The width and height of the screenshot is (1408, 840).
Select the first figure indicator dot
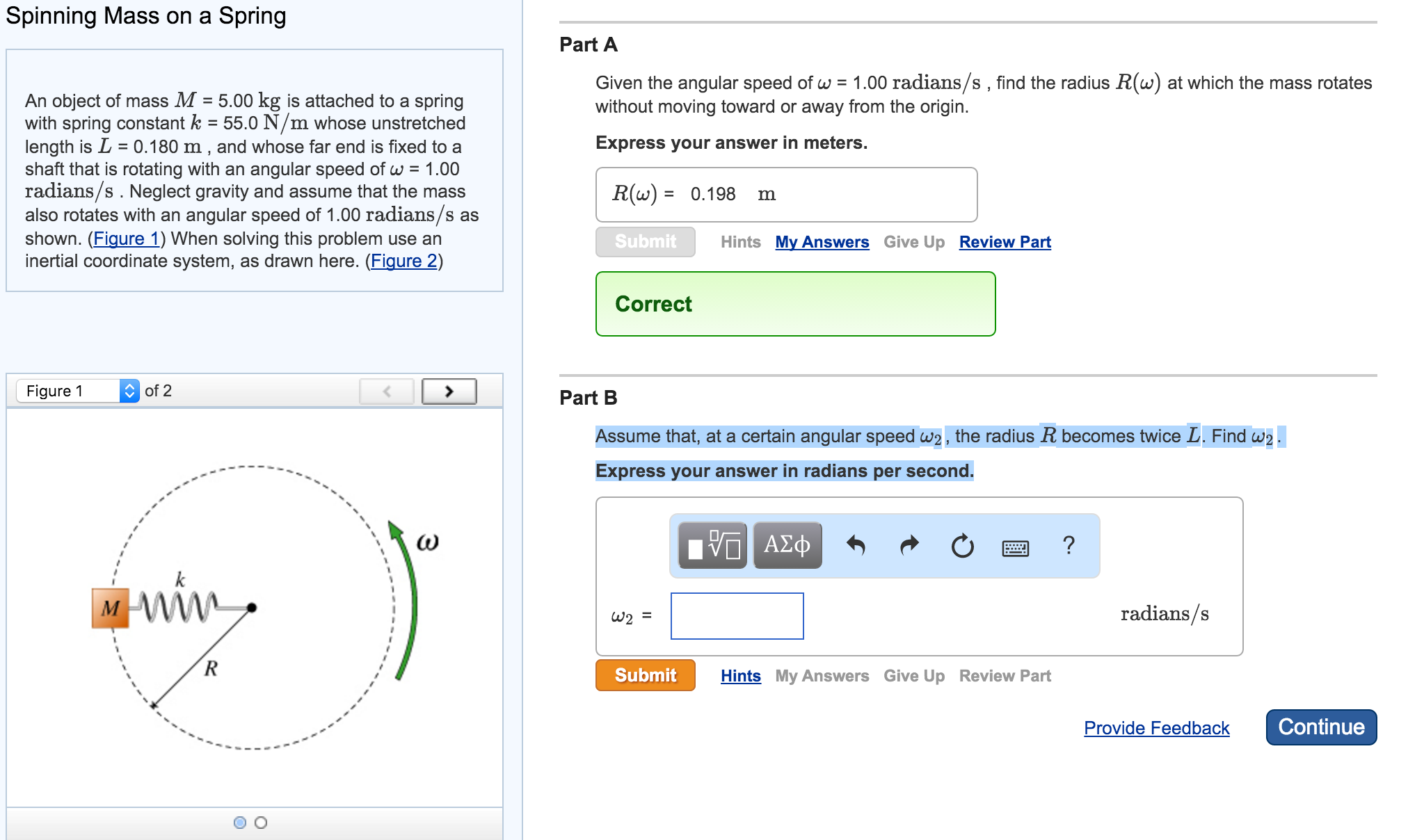click(x=239, y=822)
